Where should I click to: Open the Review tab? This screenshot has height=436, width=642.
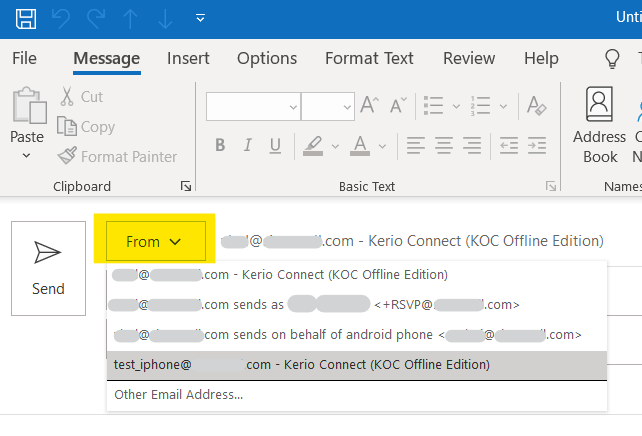[469, 58]
